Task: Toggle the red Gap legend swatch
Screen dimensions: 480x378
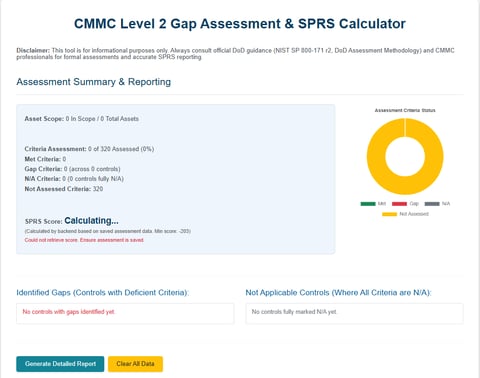Action: pyautogui.click(x=399, y=204)
